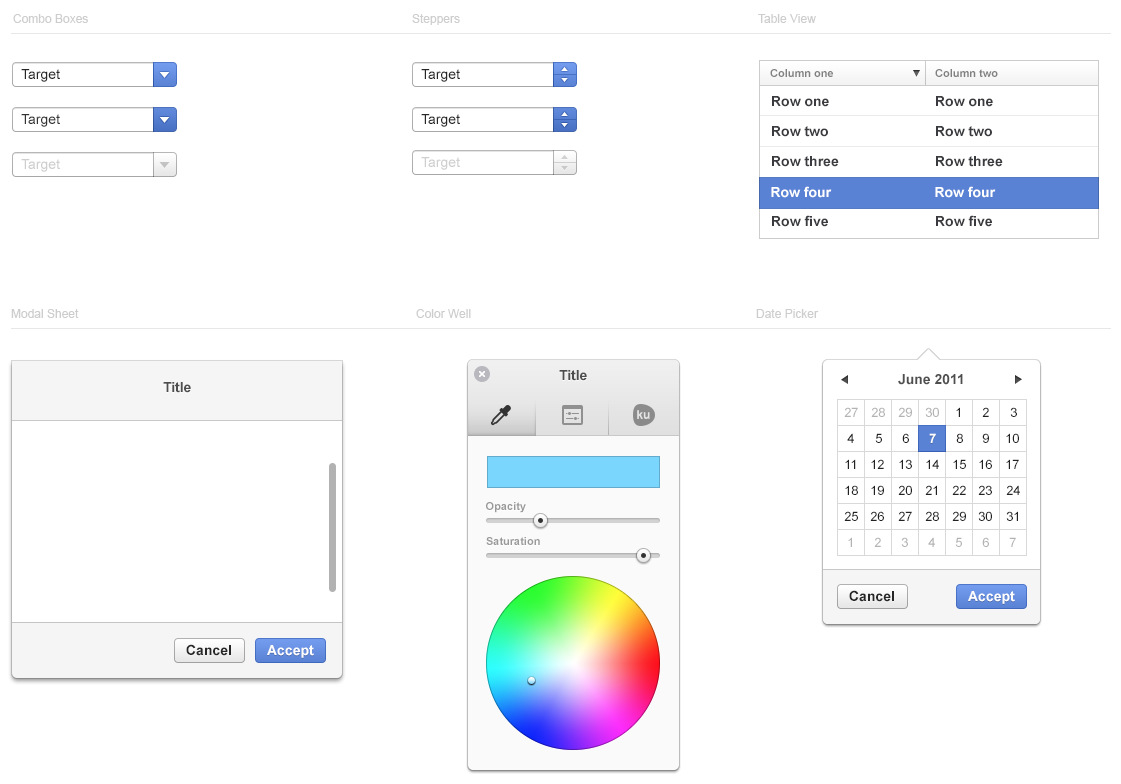Select date 21 in the calendar

pyautogui.click(x=932, y=490)
